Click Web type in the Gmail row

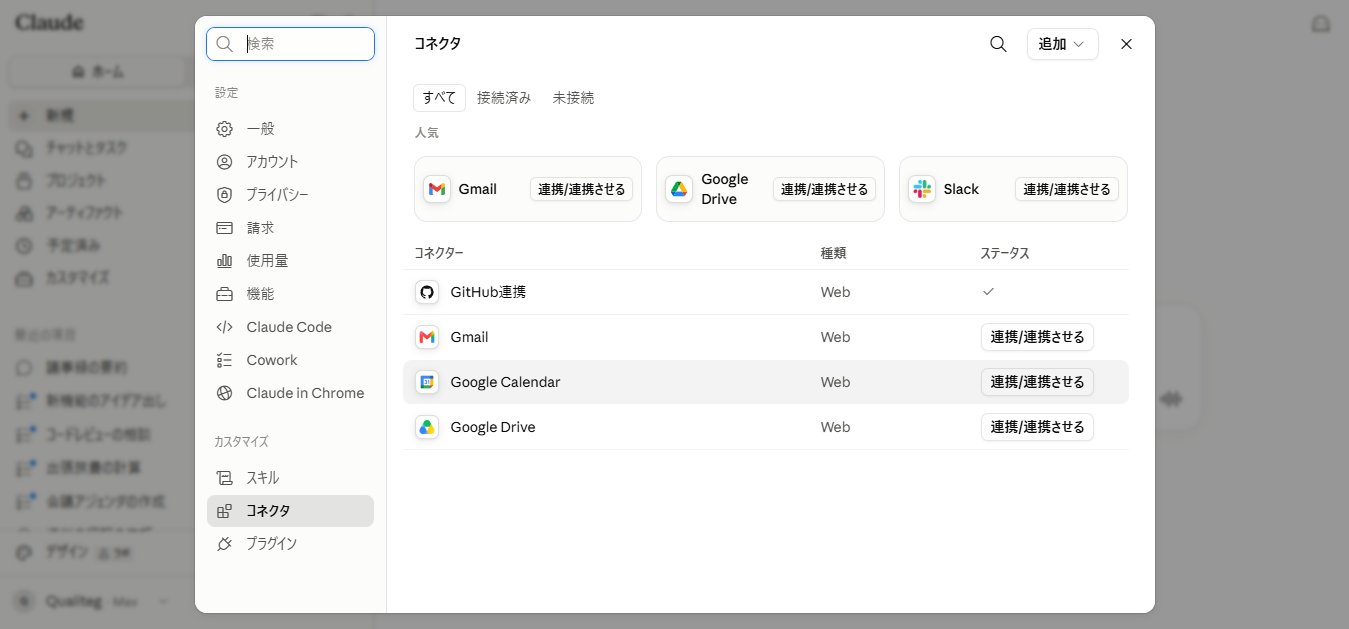[835, 337]
